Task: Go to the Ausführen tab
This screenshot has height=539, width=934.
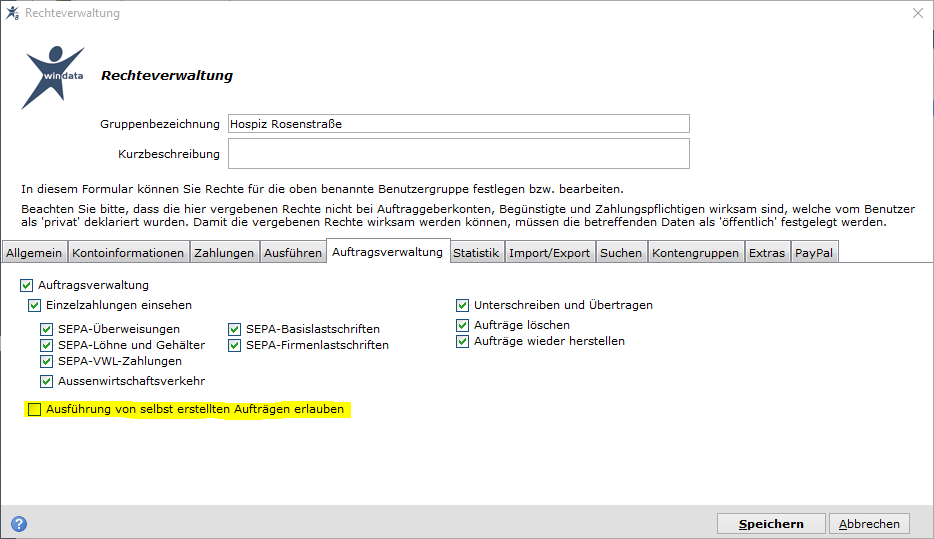Action: click(292, 253)
